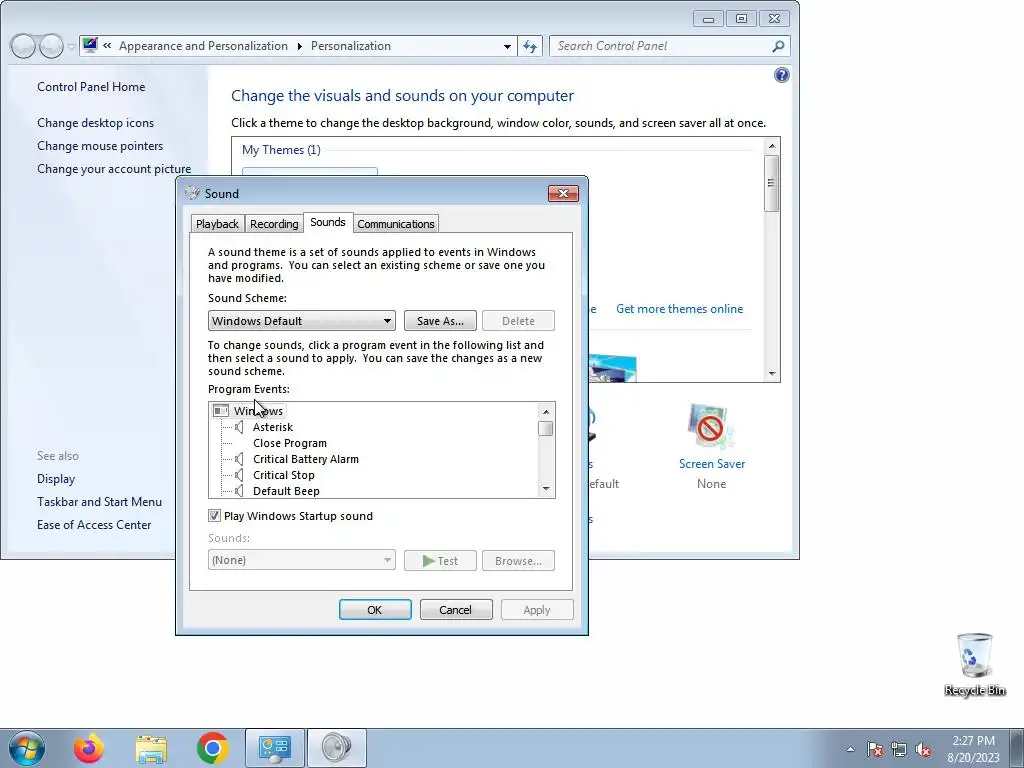
Task: Select Asterisk program event
Action: [x=273, y=427]
